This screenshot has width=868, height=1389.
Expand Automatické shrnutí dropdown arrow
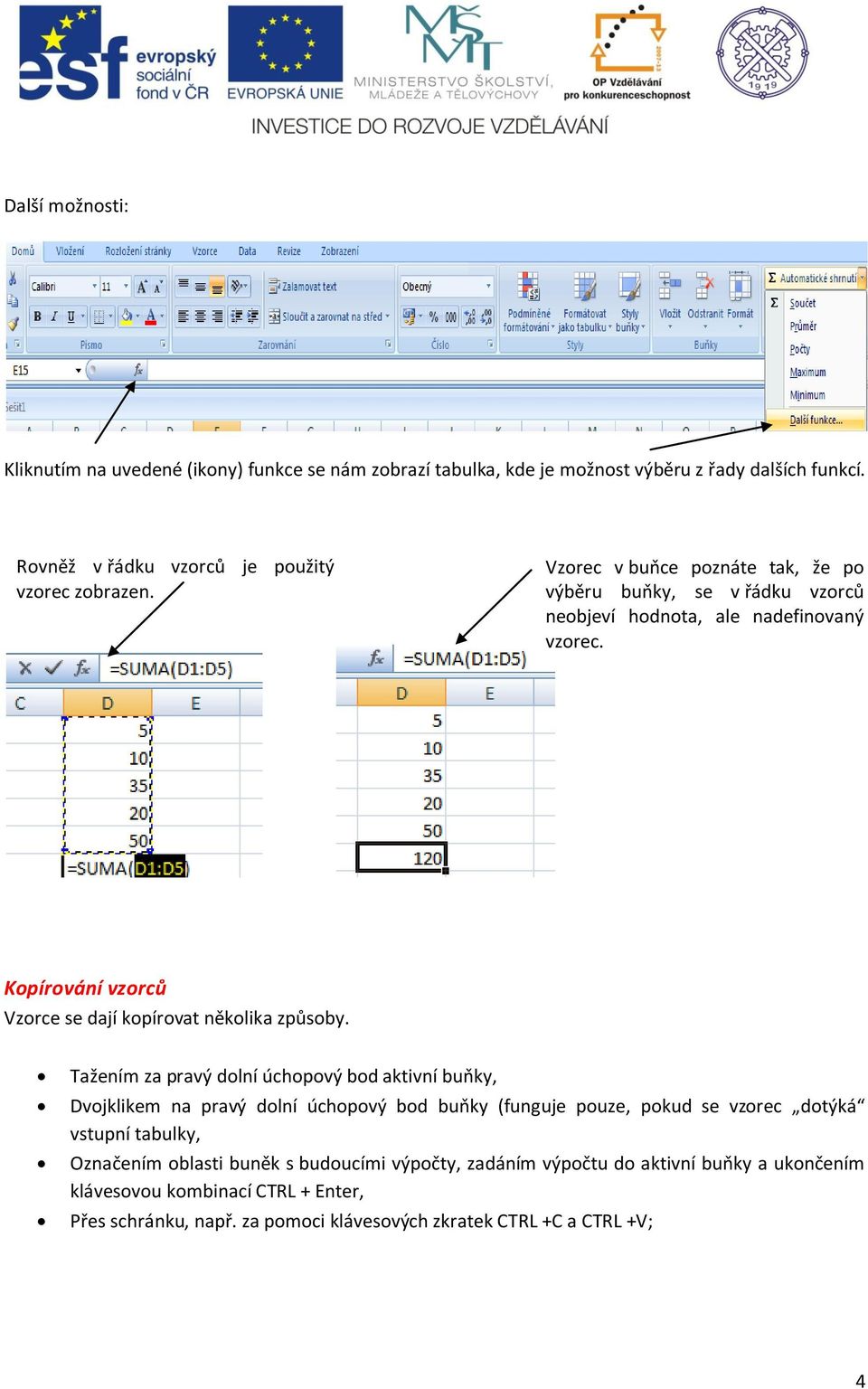(862, 278)
